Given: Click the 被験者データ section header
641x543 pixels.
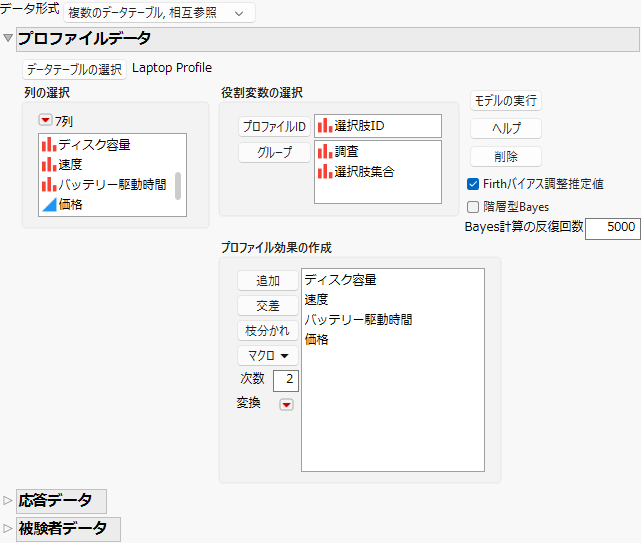Looking at the screenshot, I should click(x=68, y=529).
